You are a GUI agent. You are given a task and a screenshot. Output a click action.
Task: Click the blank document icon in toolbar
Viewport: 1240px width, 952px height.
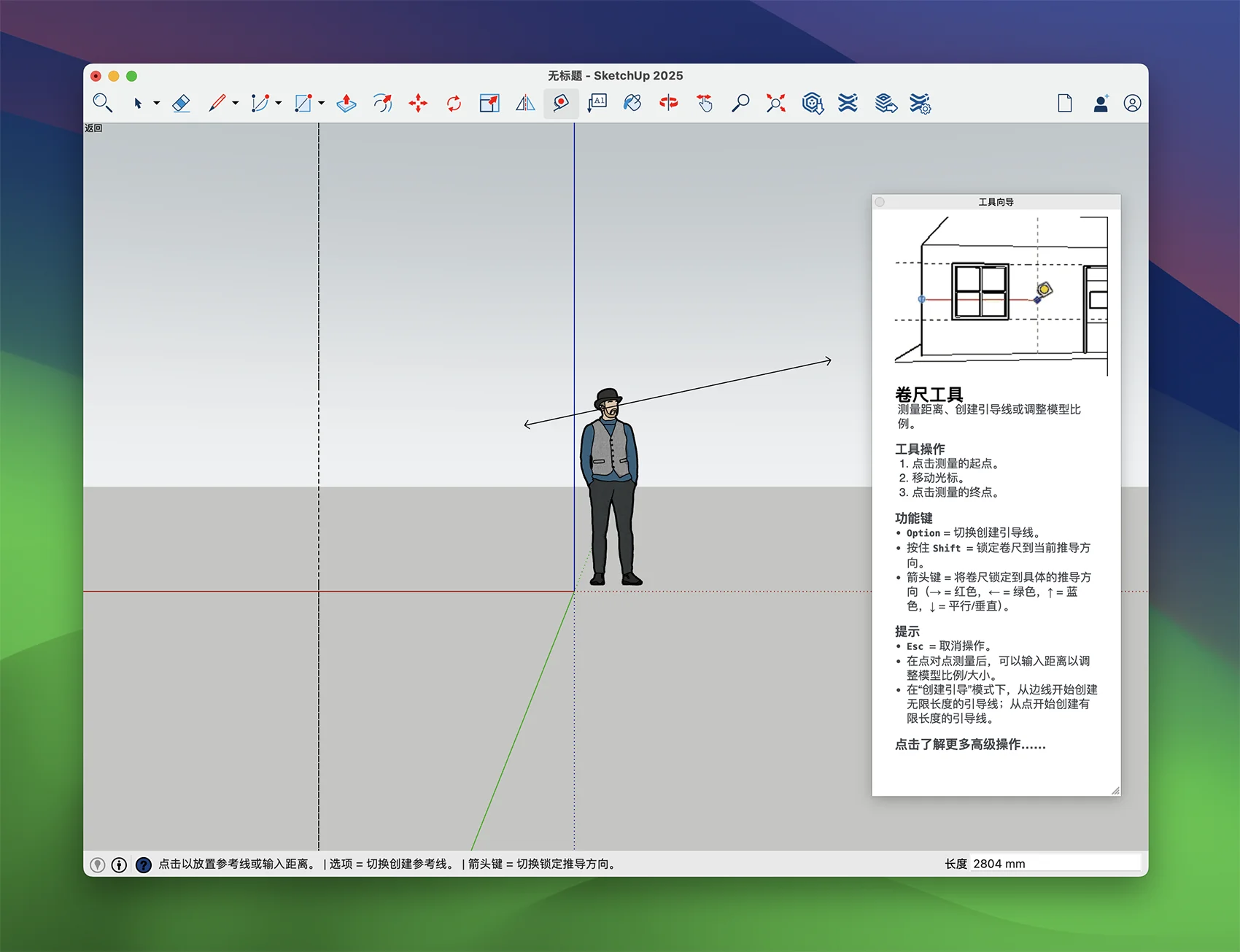pyautogui.click(x=1065, y=103)
